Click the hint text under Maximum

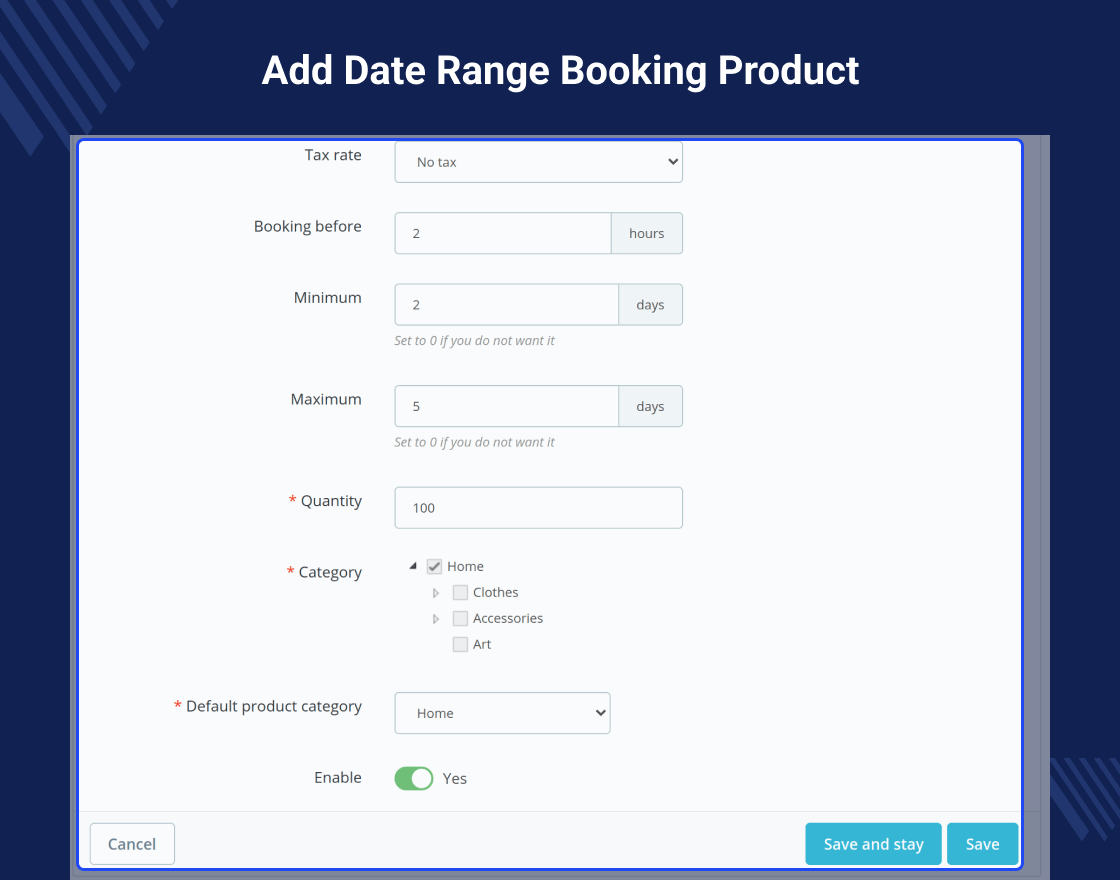click(474, 442)
